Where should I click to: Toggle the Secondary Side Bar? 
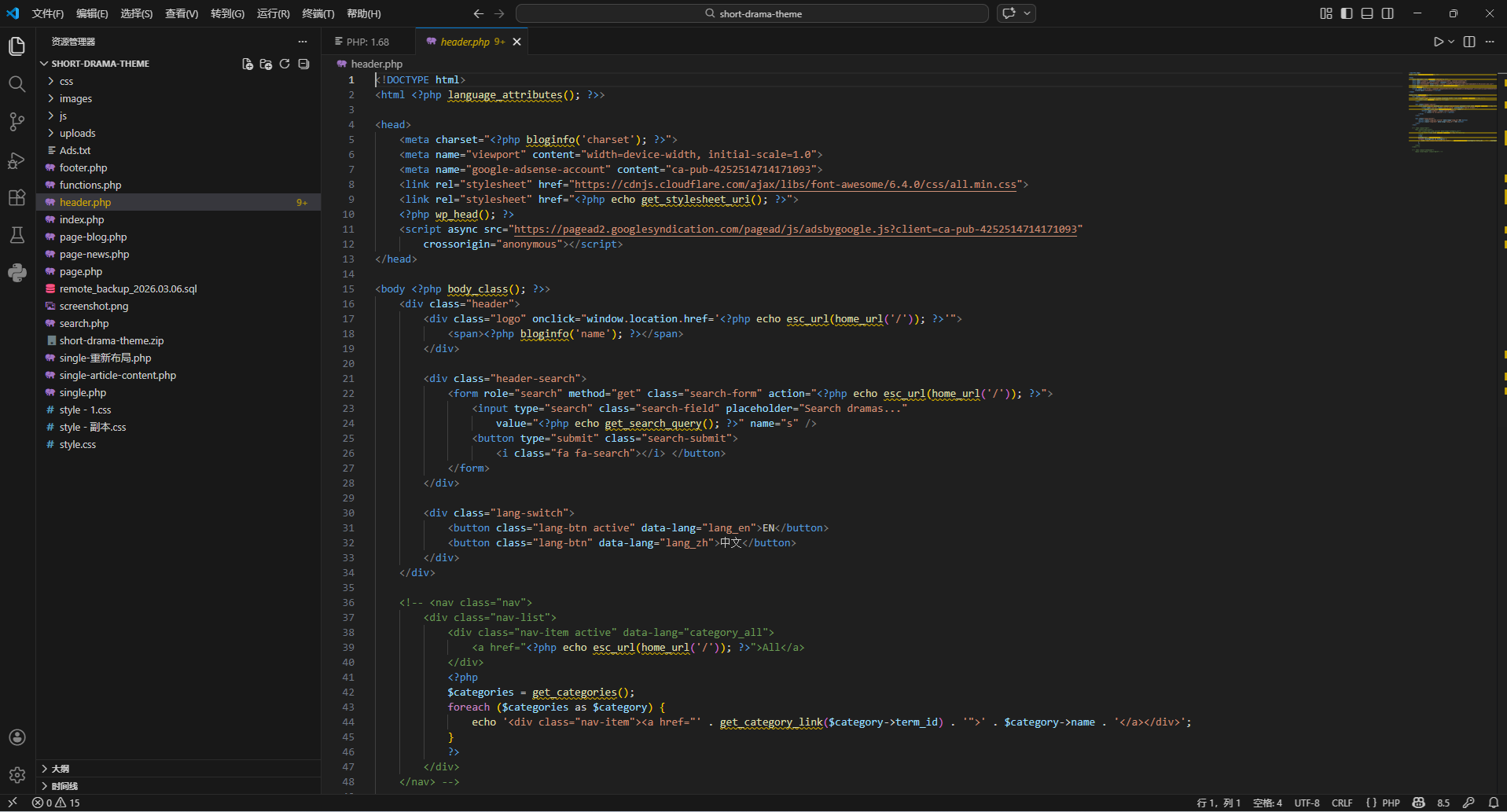tap(1388, 13)
